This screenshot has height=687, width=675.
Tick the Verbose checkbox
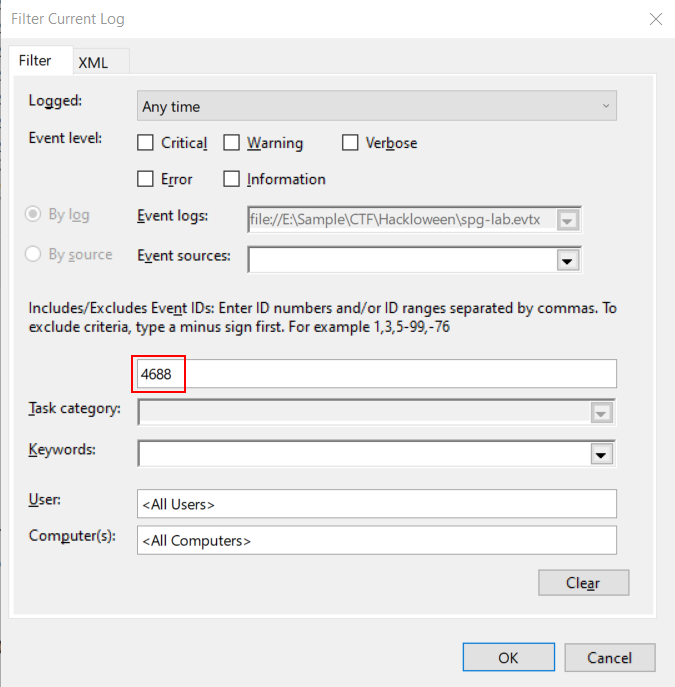coord(350,143)
